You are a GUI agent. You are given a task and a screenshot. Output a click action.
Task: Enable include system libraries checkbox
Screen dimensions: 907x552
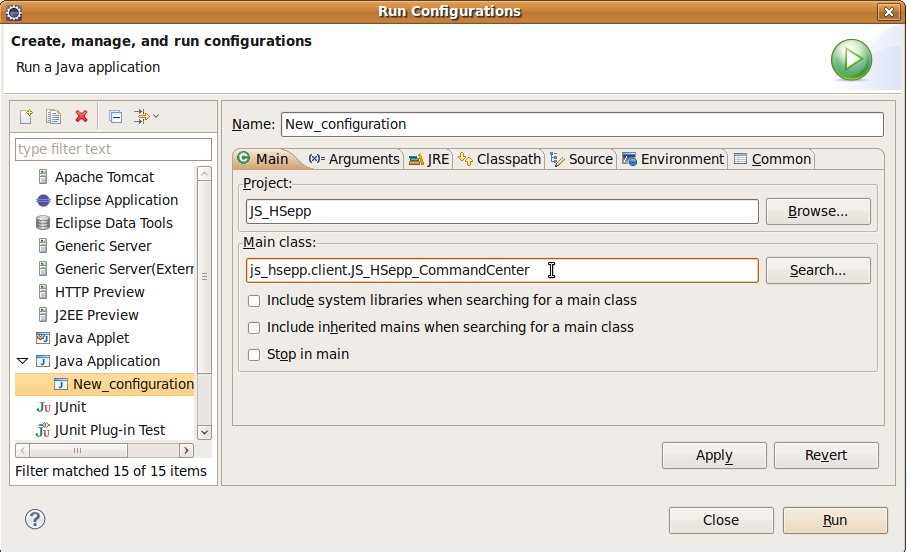[x=254, y=300]
